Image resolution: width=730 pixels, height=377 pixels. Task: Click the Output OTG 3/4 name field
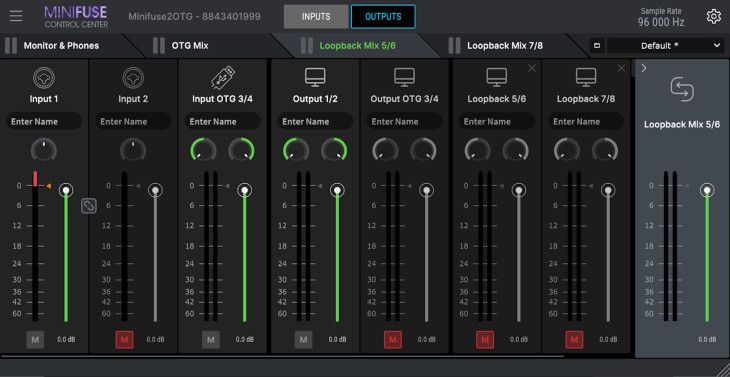coord(404,121)
